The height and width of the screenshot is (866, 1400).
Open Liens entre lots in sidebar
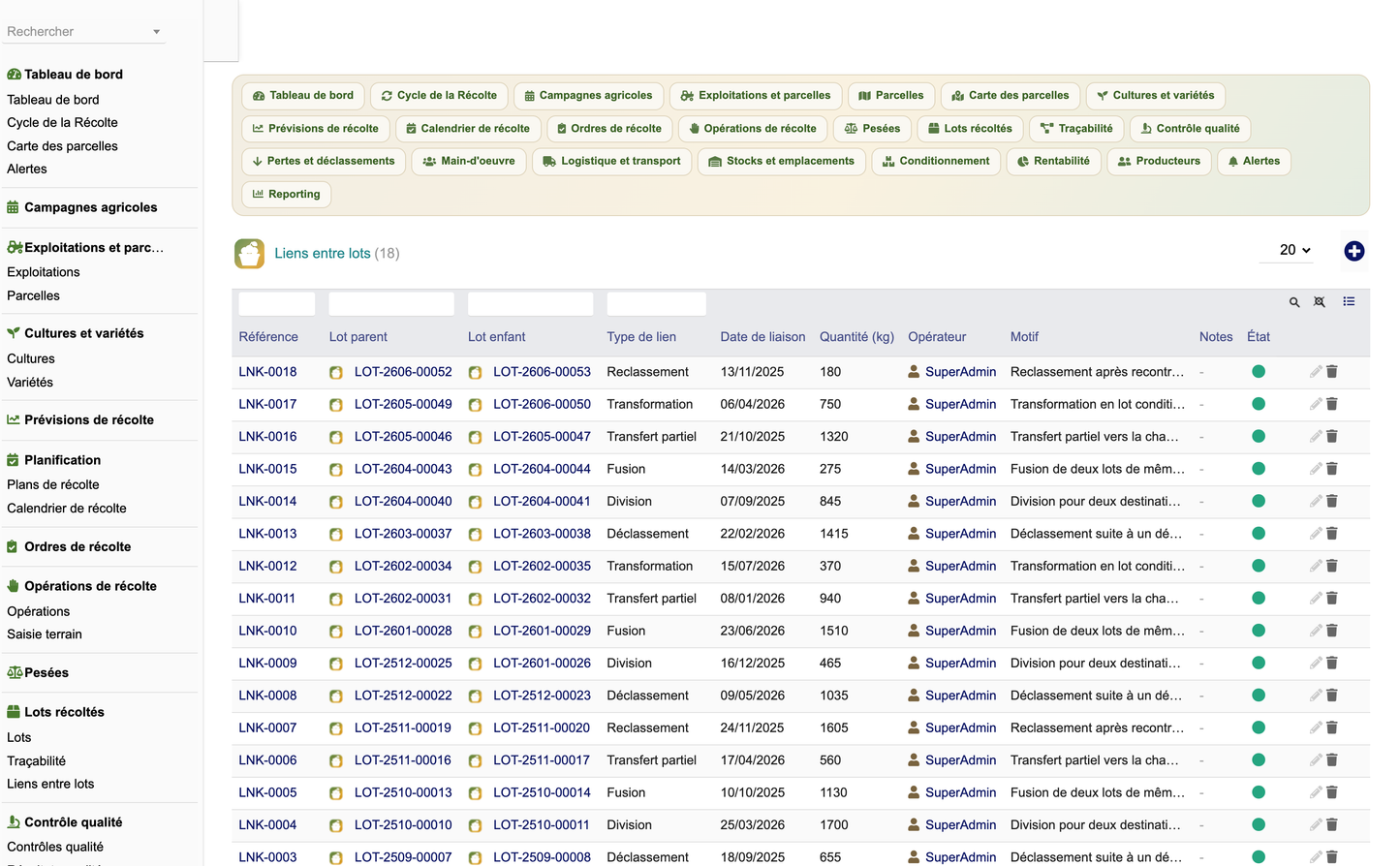coord(50,784)
